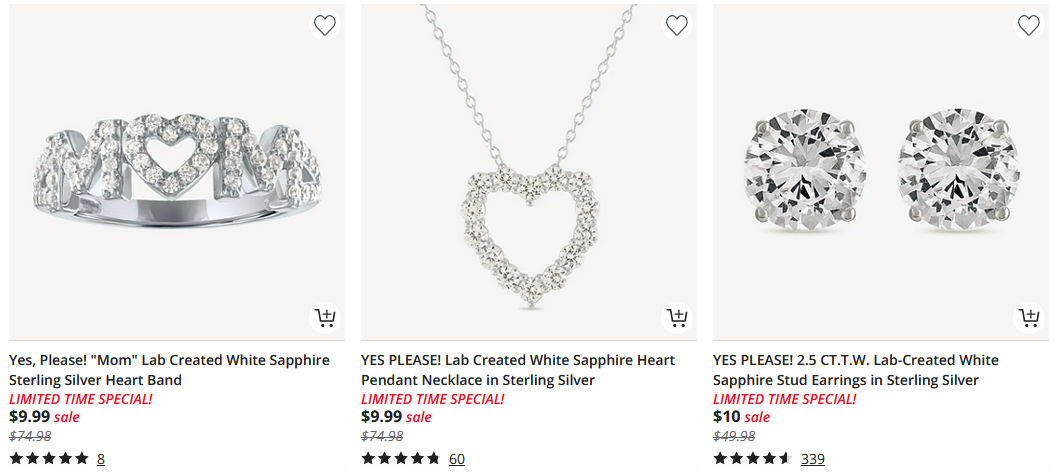Open "Mom" Lab Created White Sapphire Band title
This screenshot has width=1059, height=476.
pos(169,370)
